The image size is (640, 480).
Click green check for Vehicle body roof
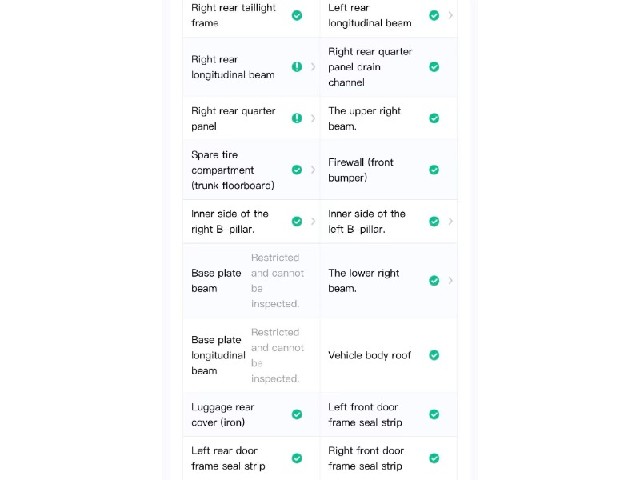[x=434, y=355]
